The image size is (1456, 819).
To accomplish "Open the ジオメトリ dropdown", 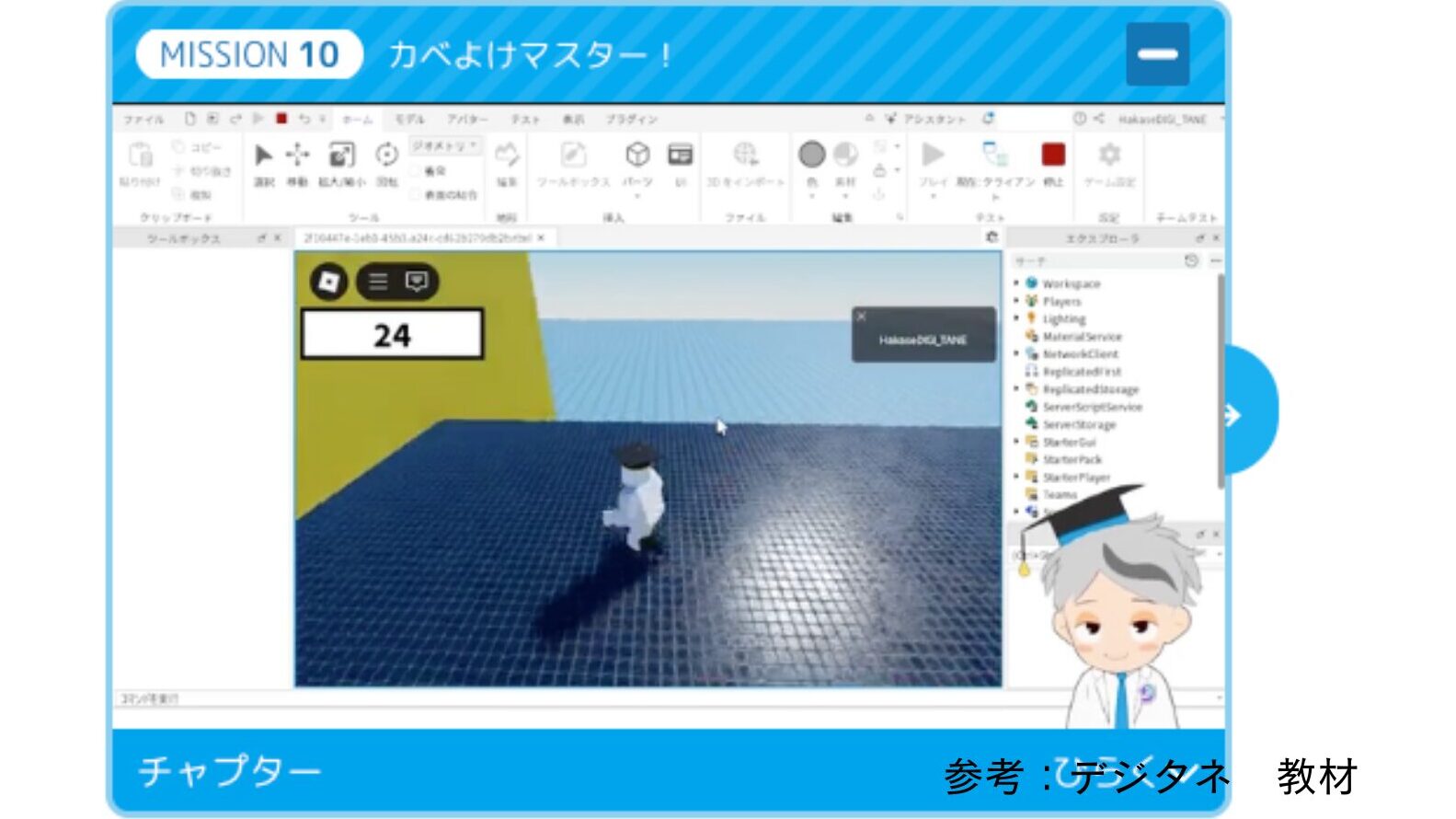I will pyautogui.click(x=445, y=146).
